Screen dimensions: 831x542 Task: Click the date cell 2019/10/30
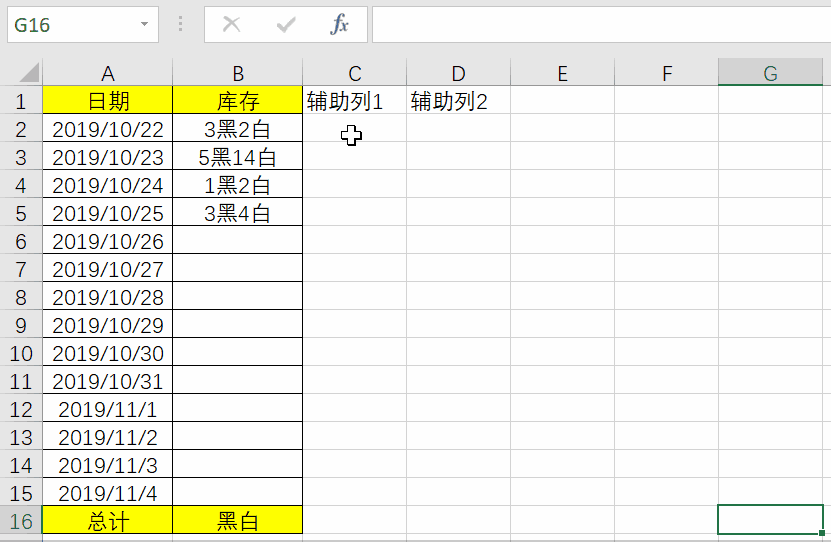pos(108,353)
